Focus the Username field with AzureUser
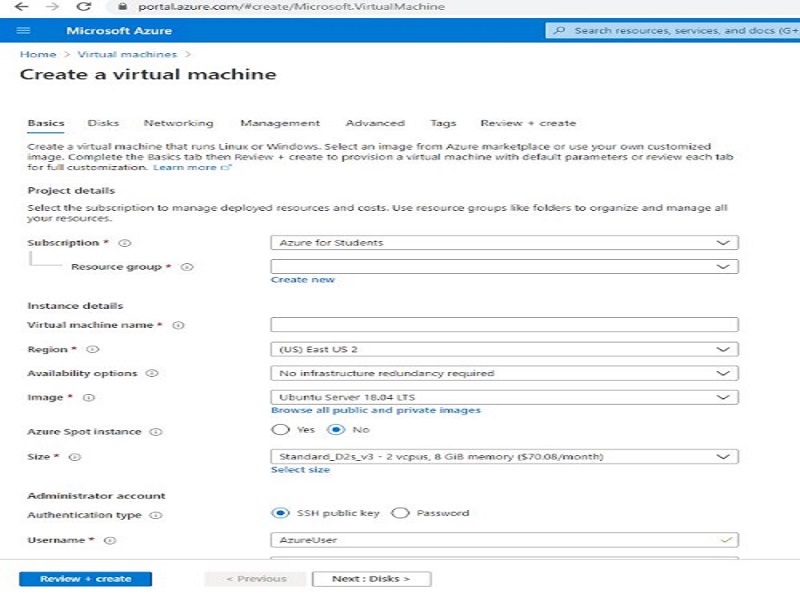Image resolution: width=800 pixels, height=600 pixels. click(x=505, y=540)
